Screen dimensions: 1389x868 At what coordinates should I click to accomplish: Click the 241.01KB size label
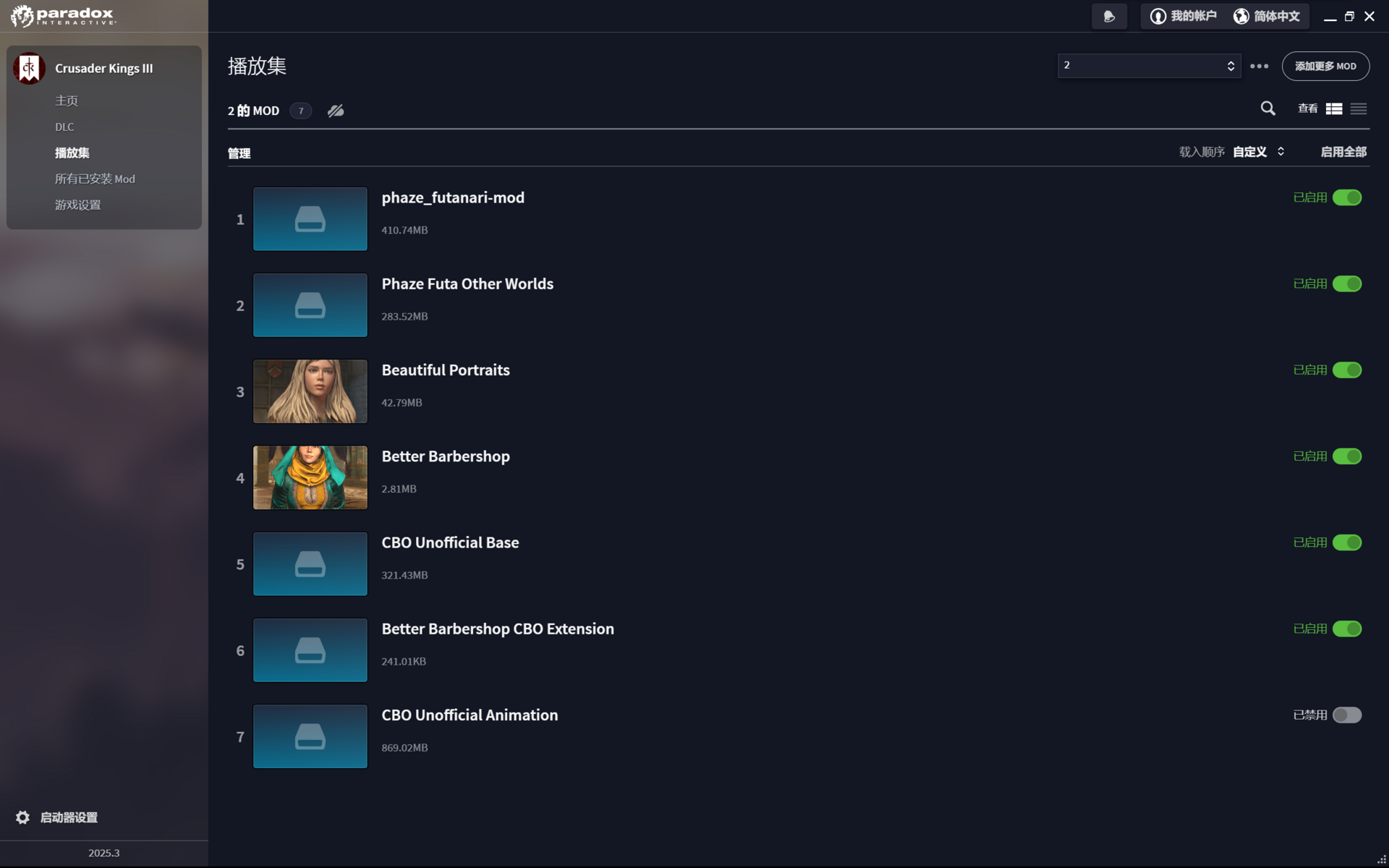404,661
